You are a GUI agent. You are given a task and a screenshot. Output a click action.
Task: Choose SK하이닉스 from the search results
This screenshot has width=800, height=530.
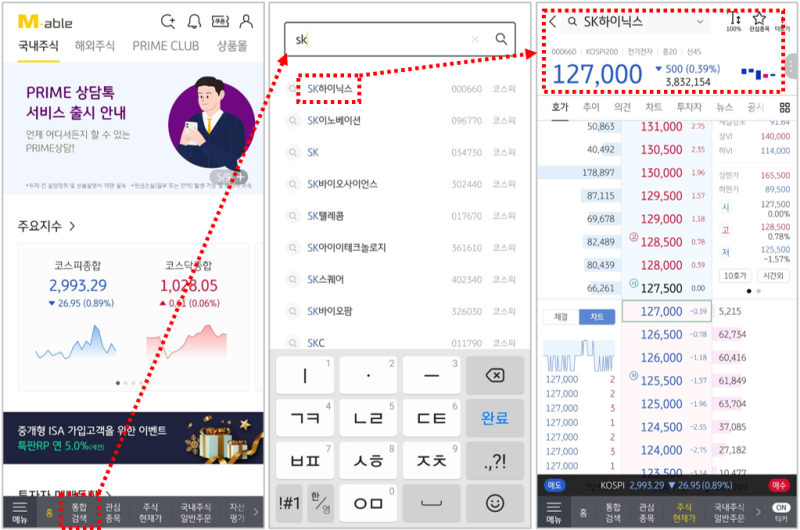pos(400,89)
